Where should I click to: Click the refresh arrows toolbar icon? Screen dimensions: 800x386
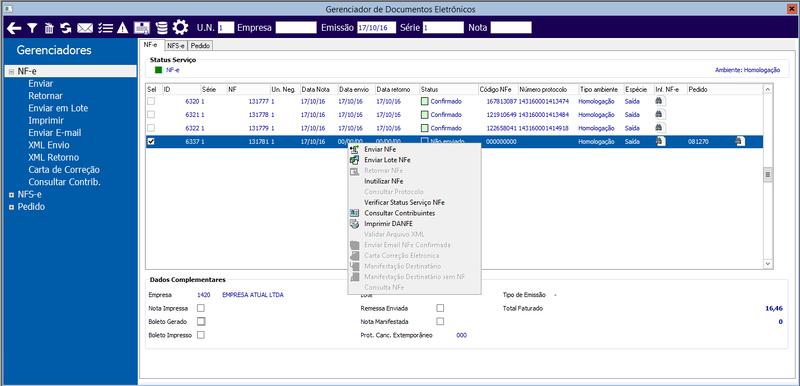65,28
